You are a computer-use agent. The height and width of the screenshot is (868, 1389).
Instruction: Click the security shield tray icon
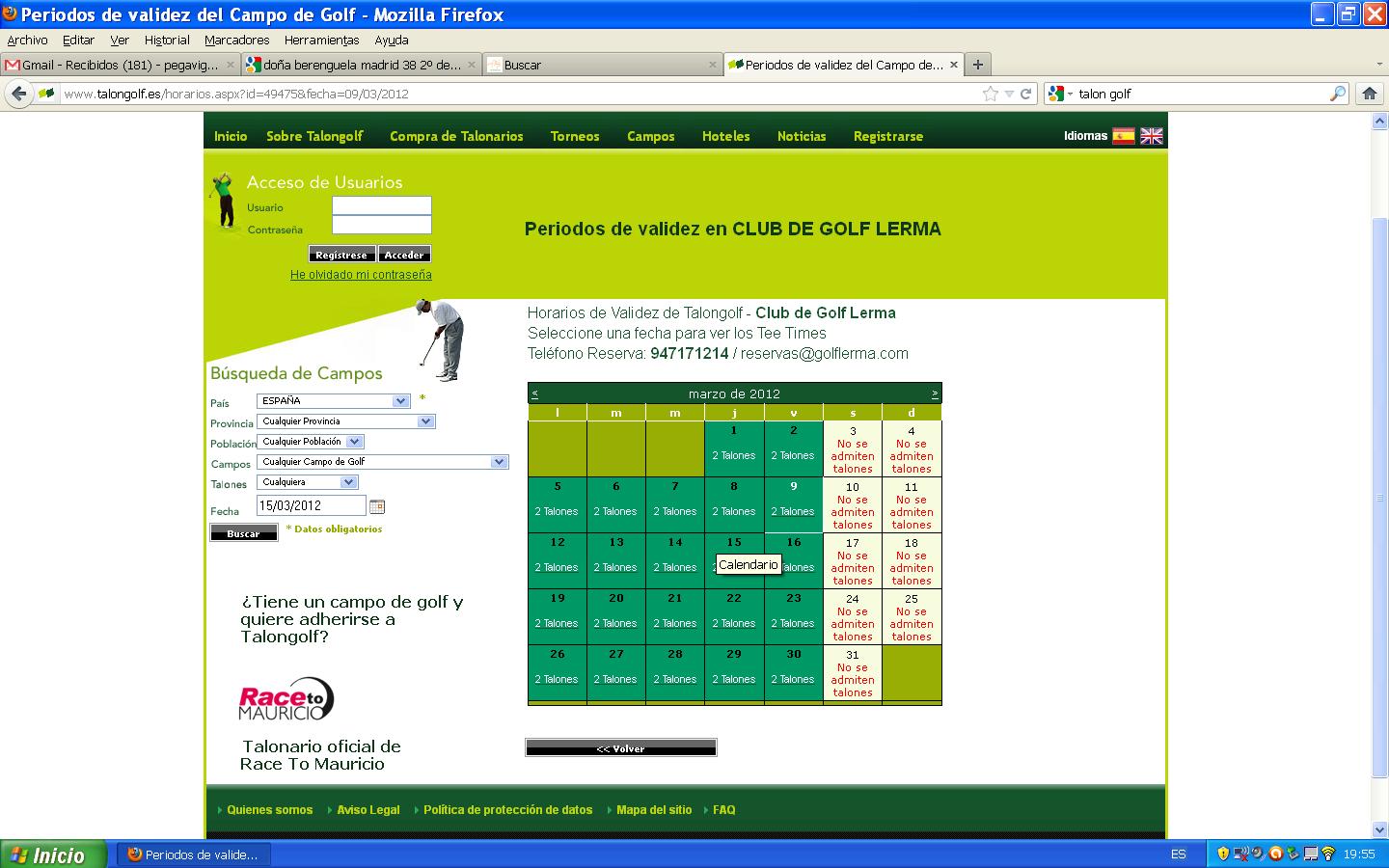click(x=1223, y=854)
